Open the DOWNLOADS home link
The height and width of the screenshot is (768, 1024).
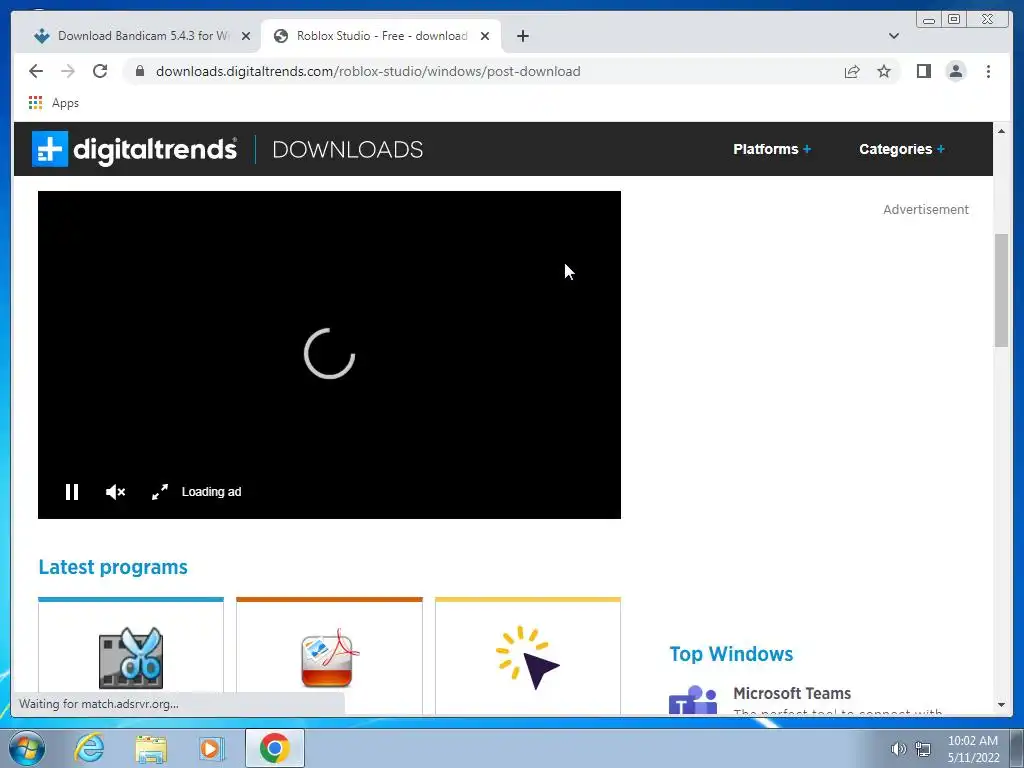(x=347, y=150)
